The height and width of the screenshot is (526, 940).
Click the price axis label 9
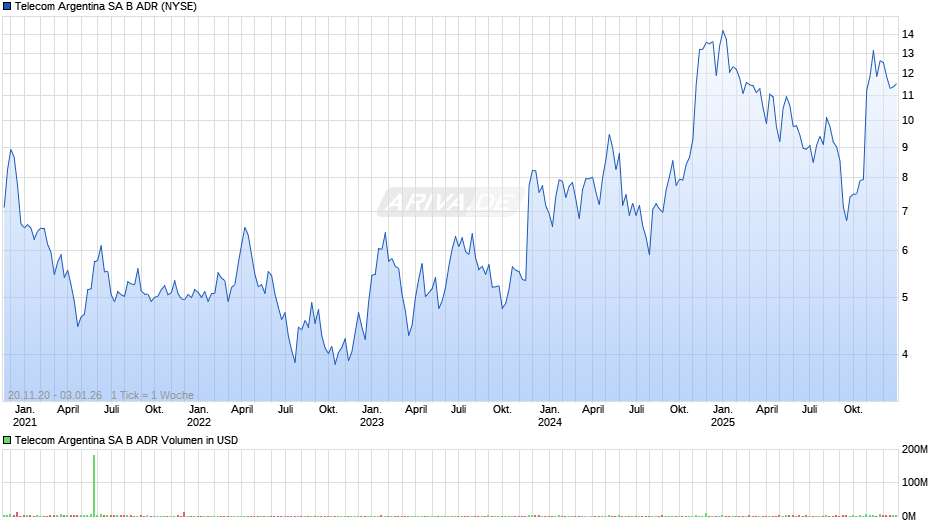[x=905, y=147]
